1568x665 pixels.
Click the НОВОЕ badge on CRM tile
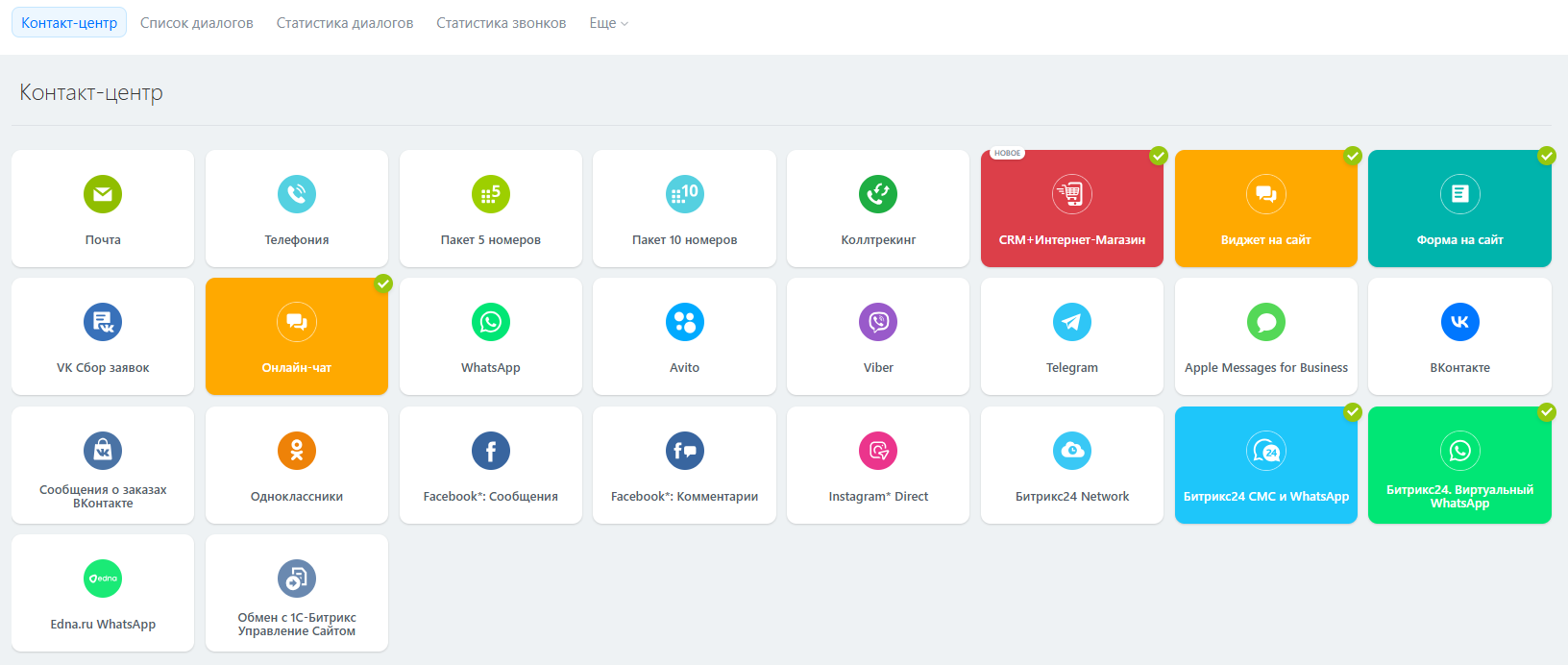[x=1008, y=154]
